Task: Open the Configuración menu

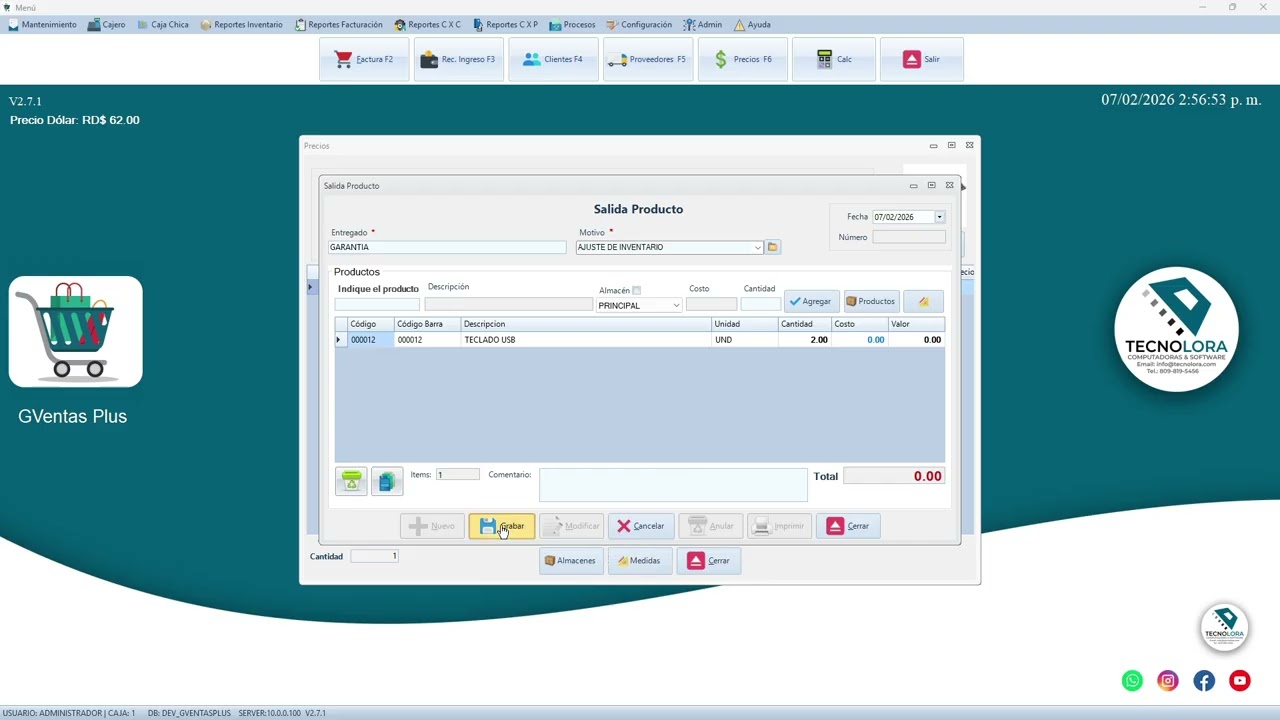Action: [x=640, y=24]
